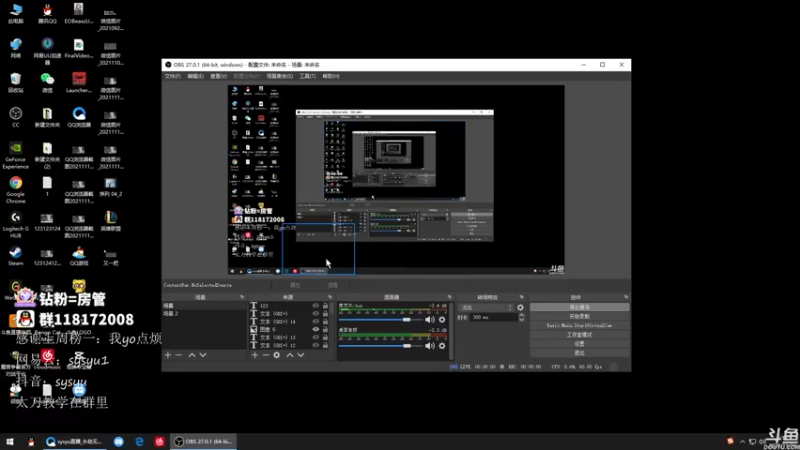The height and width of the screenshot is (450, 800).
Task: Remove selected scene with minus icon
Action: click(x=179, y=355)
